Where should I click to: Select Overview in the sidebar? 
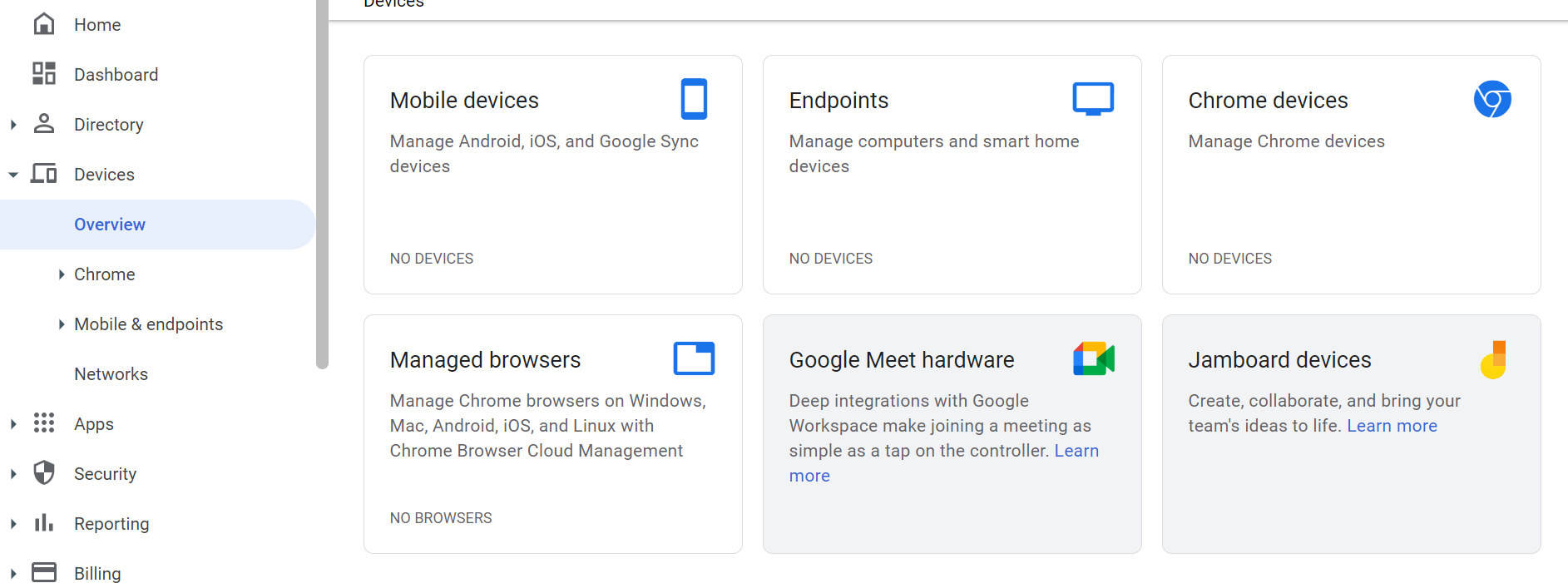click(x=110, y=225)
